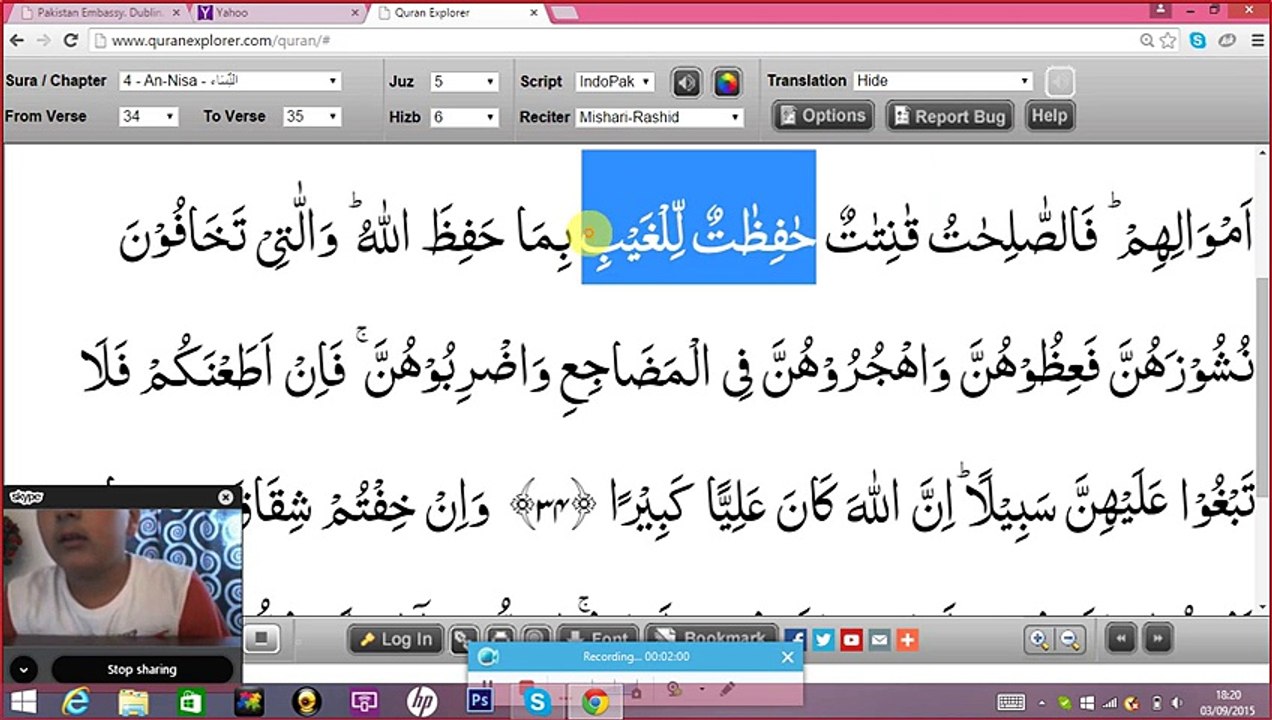Click the Report Bug button
The height and width of the screenshot is (720, 1272).
950,116
